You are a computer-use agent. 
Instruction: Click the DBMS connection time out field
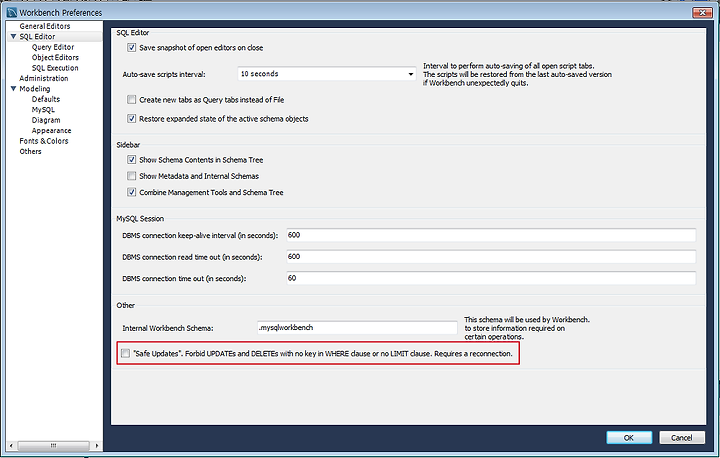pos(491,278)
